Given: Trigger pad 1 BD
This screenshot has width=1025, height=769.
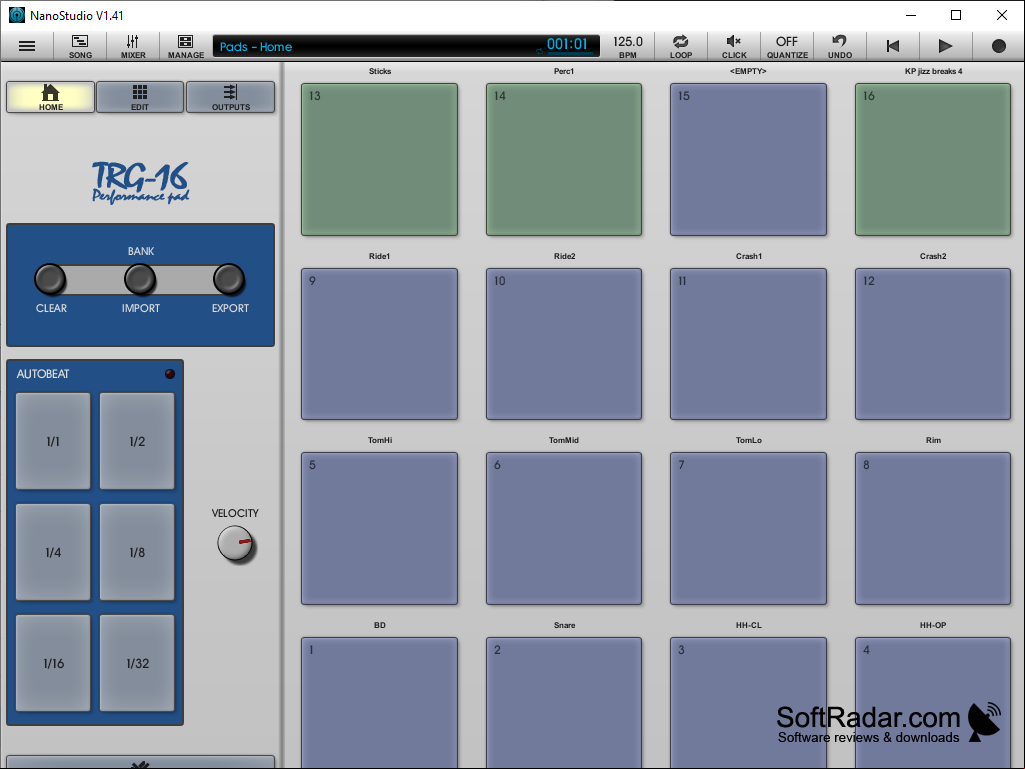Looking at the screenshot, I should point(379,703).
